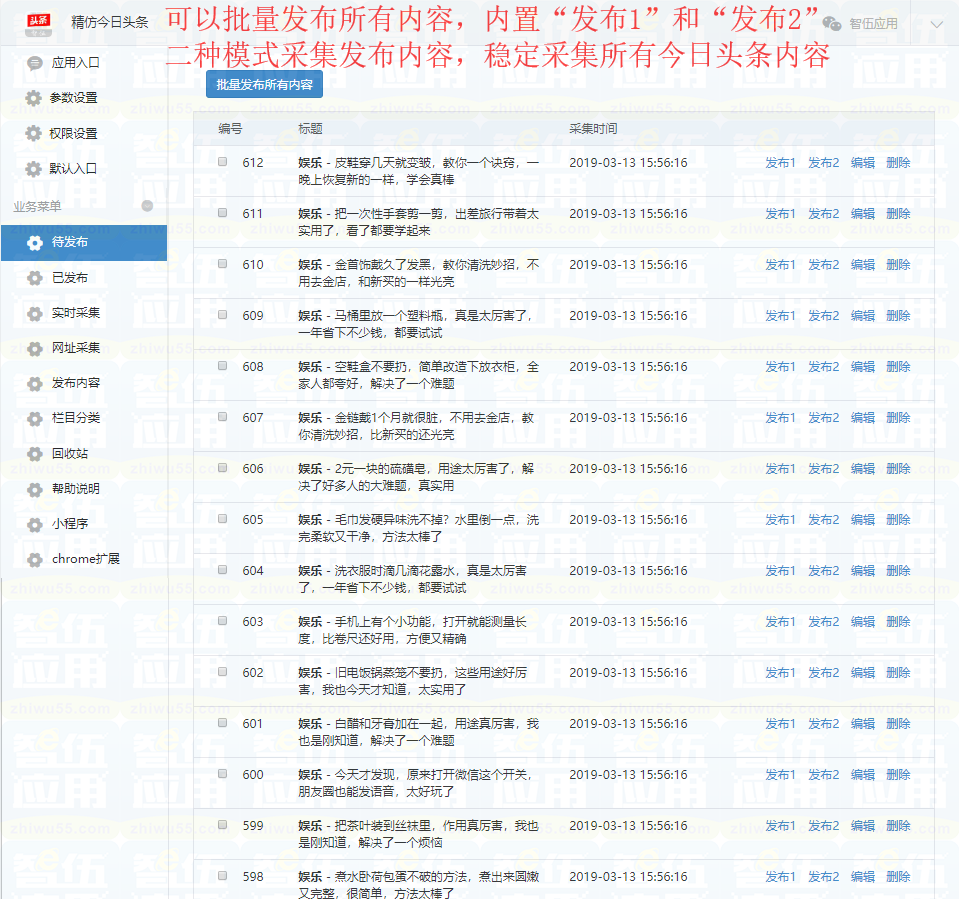Expand the top-right chevron dropdown
Viewport: 959px width, 899px height.
click(x=936, y=24)
